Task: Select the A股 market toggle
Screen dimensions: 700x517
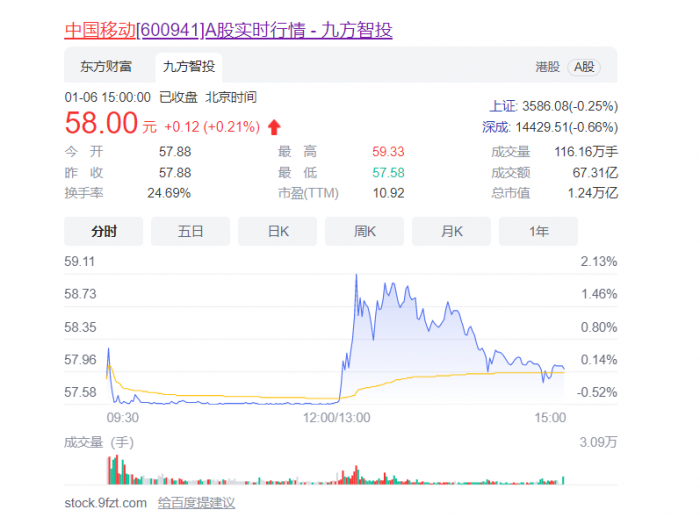Action: pos(584,67)
